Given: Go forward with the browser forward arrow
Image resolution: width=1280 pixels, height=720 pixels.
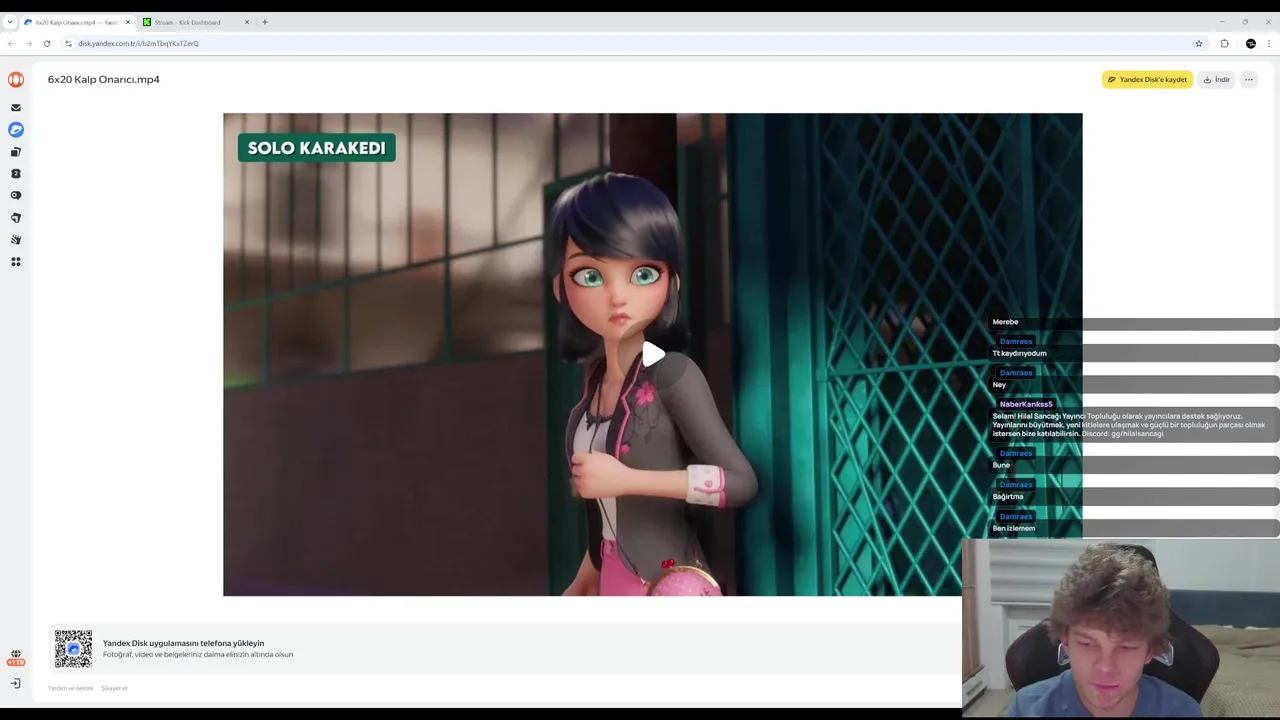Looking at the screenshot, I should (x=29, y=44).
